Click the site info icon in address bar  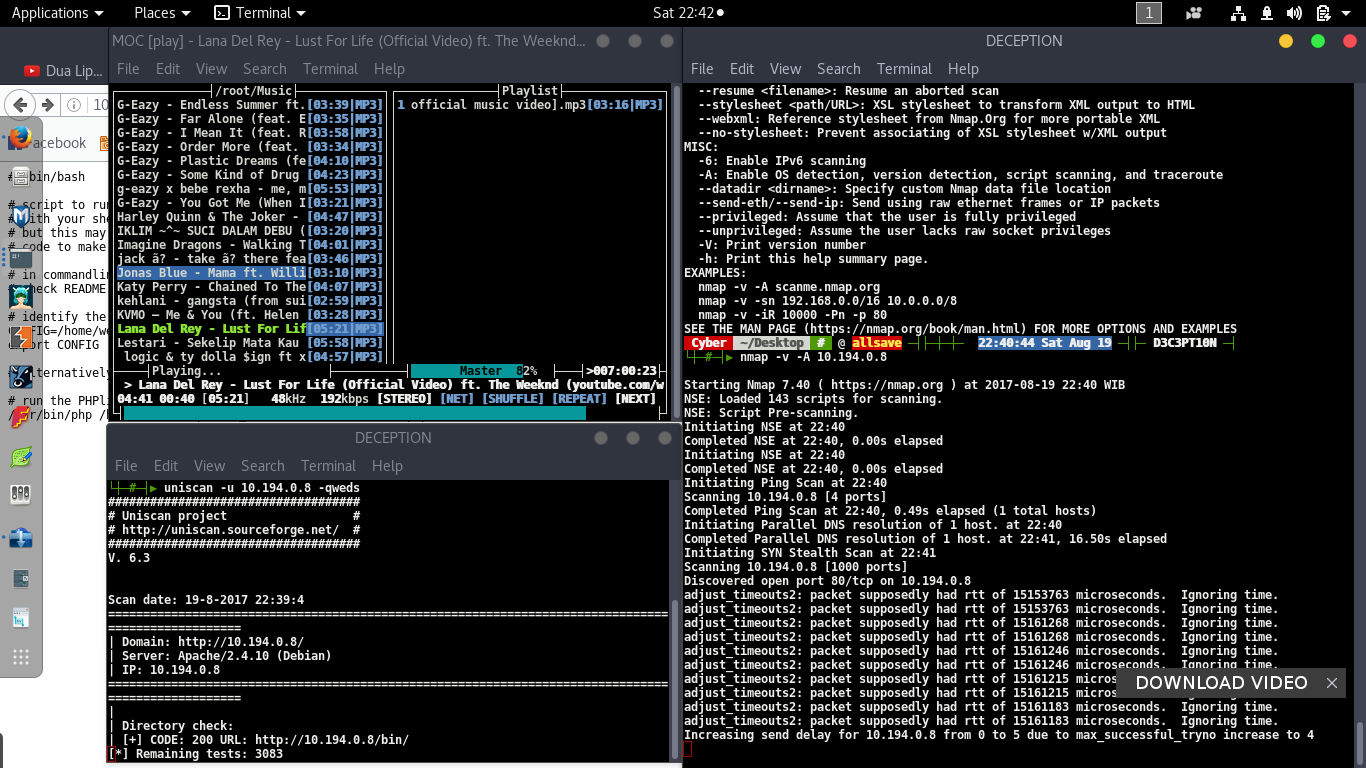[73, 104]
